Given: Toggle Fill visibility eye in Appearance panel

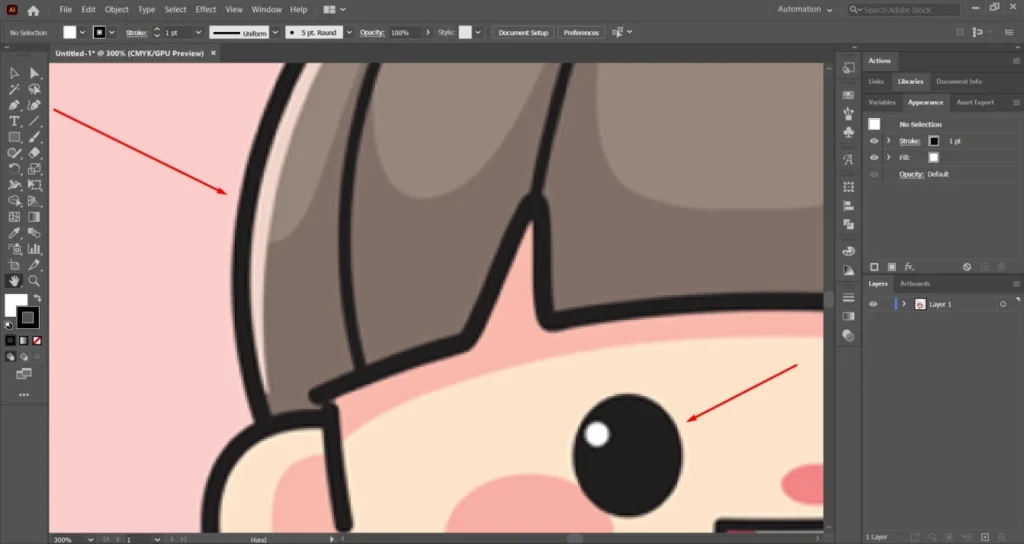Looking at the screenshot, I should pos(874,157).
